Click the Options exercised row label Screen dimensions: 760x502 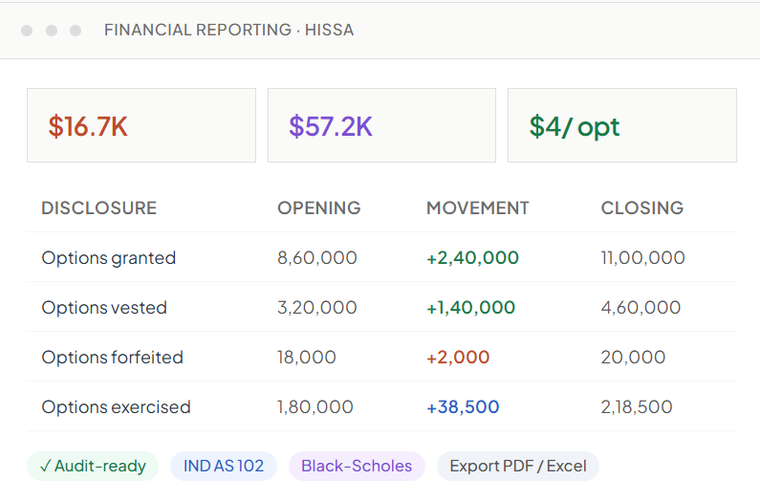coord(116,407)
